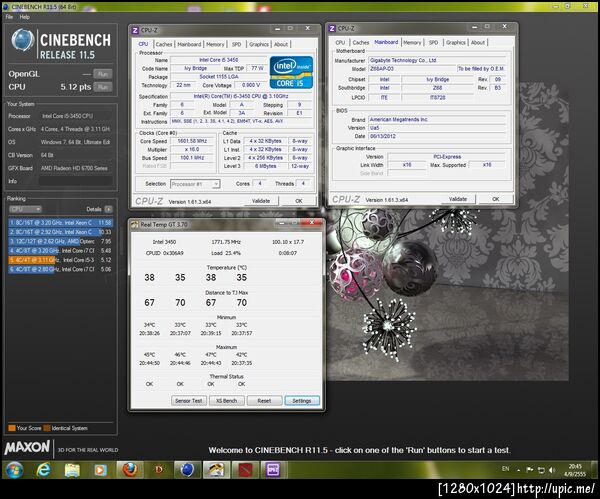Open Graphics tab in left CPU-Z window
This screenshot has height=499, width=600.
tap(259, 44)
